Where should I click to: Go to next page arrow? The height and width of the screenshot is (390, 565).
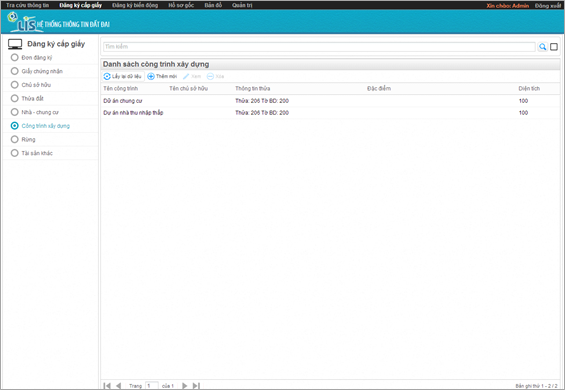[x=184, y=385]
